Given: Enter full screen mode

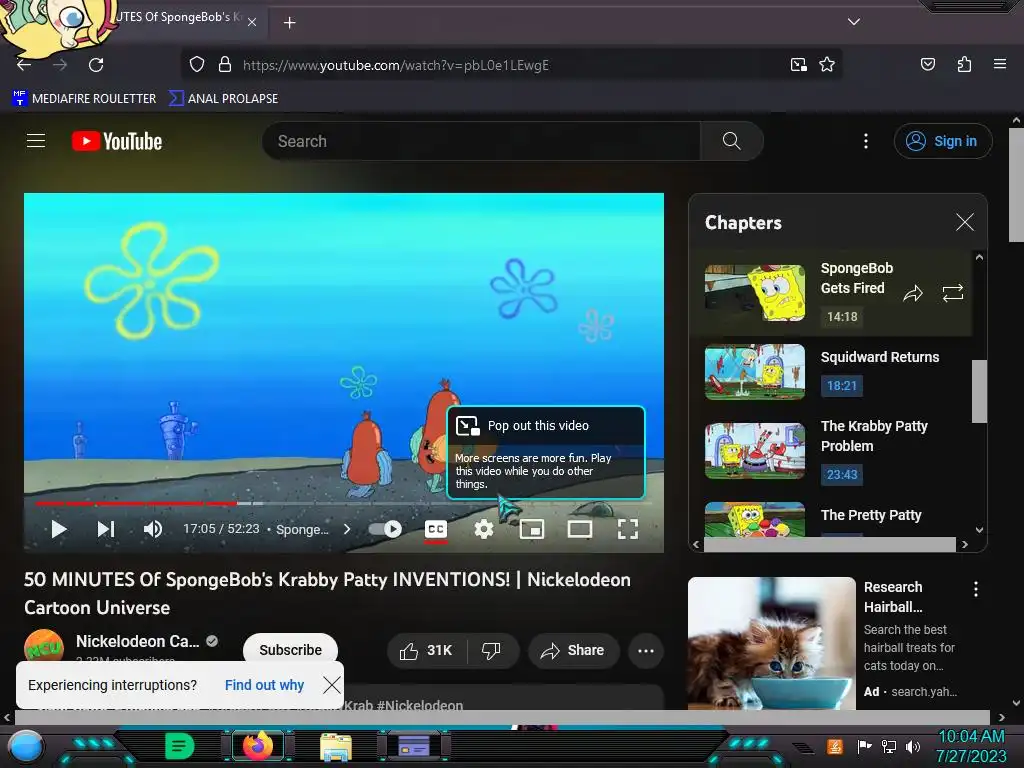Looking at the screenshot, I should point(628,529).
